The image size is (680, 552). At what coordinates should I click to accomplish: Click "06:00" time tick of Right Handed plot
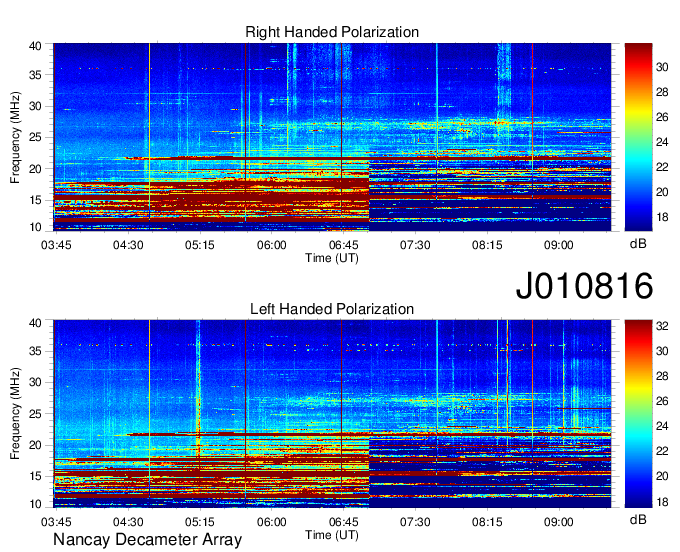[x=272, y=245]
